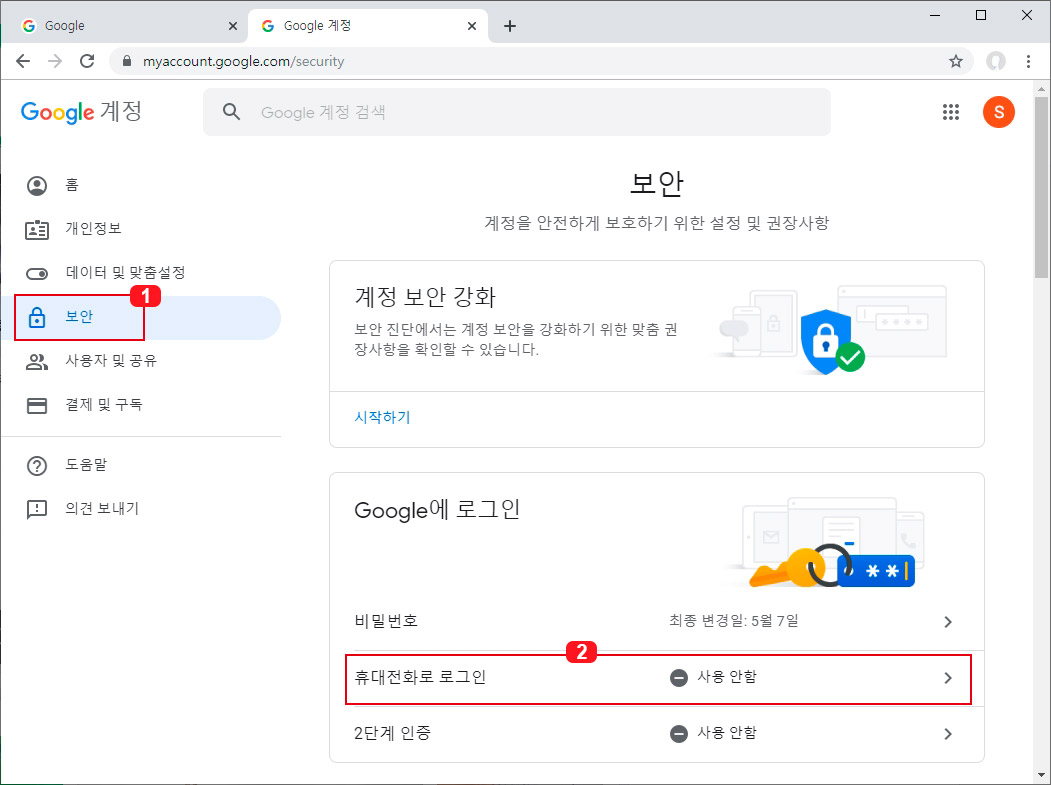This screenshot has height=785, width=1051.
Task: Open 데이터 및 맞춤설정 in sidebar
Action: click(x=141, y=273)
